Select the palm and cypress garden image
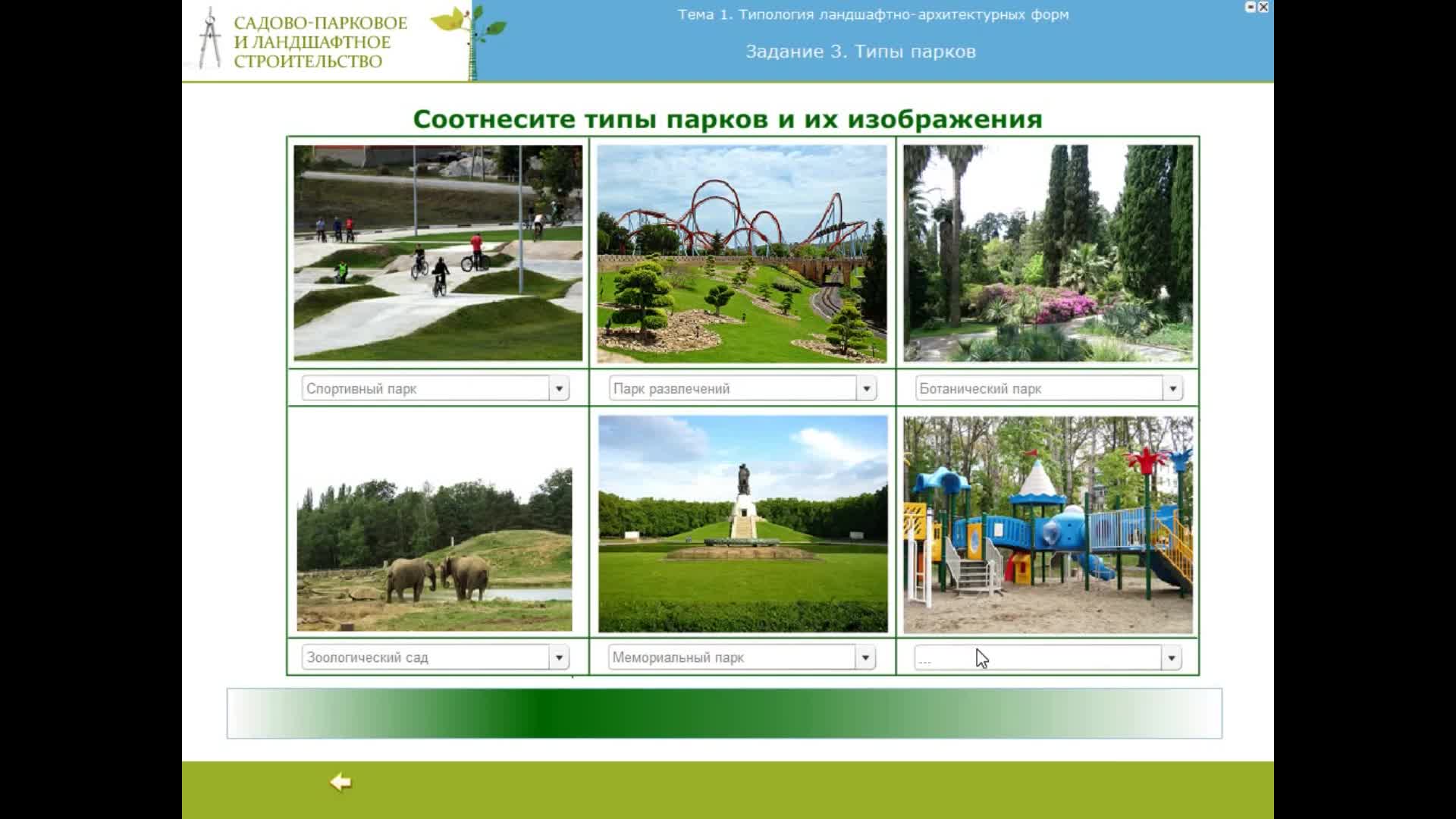The height and width of the screenshot is (819, 1456). pos(1047,253)
